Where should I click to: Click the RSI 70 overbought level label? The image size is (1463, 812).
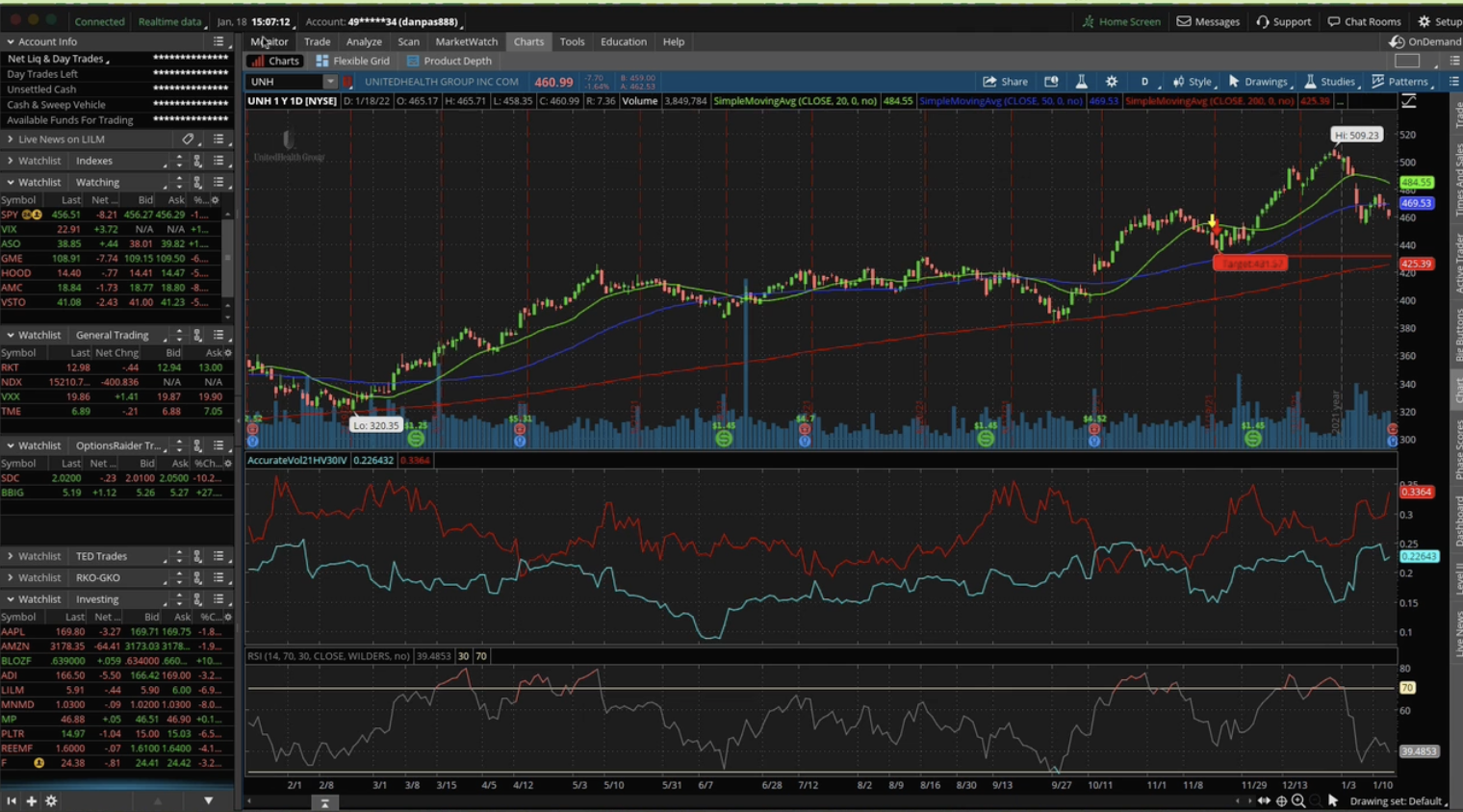point(1407,688)
